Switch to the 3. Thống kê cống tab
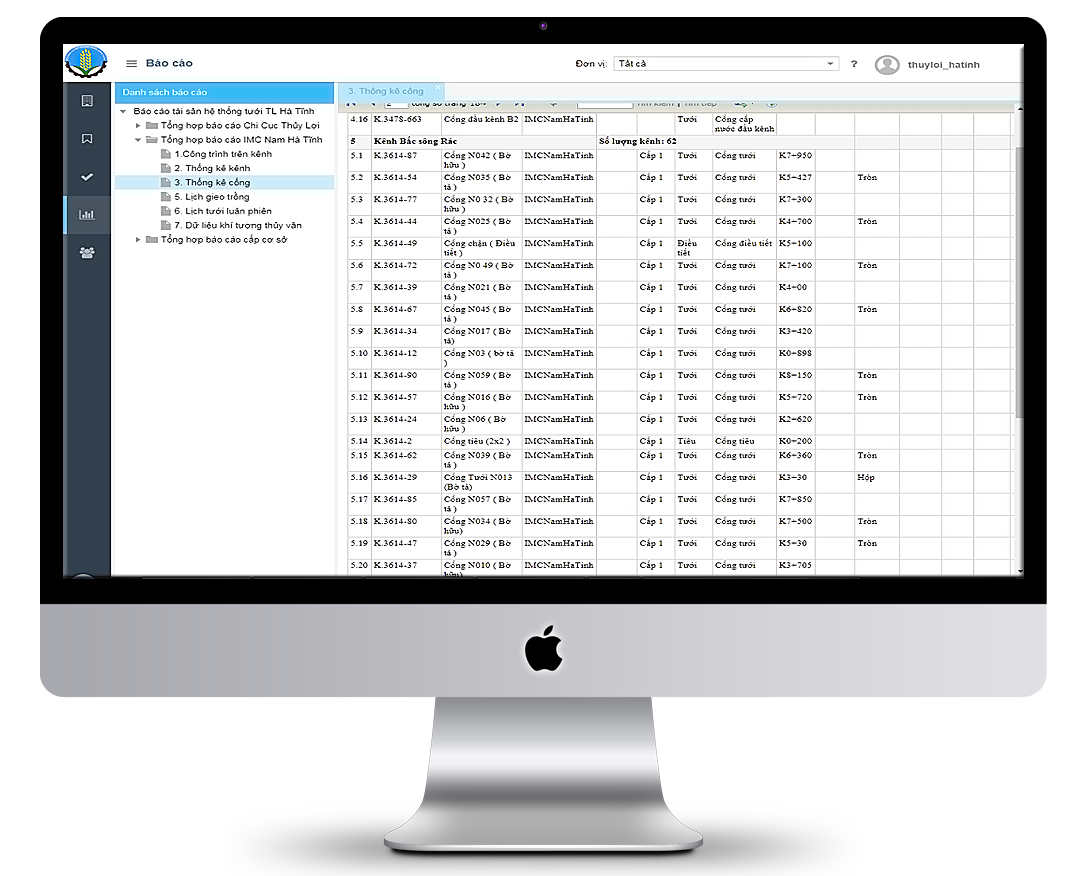The image size is (1080, 876). click(385, 91)
